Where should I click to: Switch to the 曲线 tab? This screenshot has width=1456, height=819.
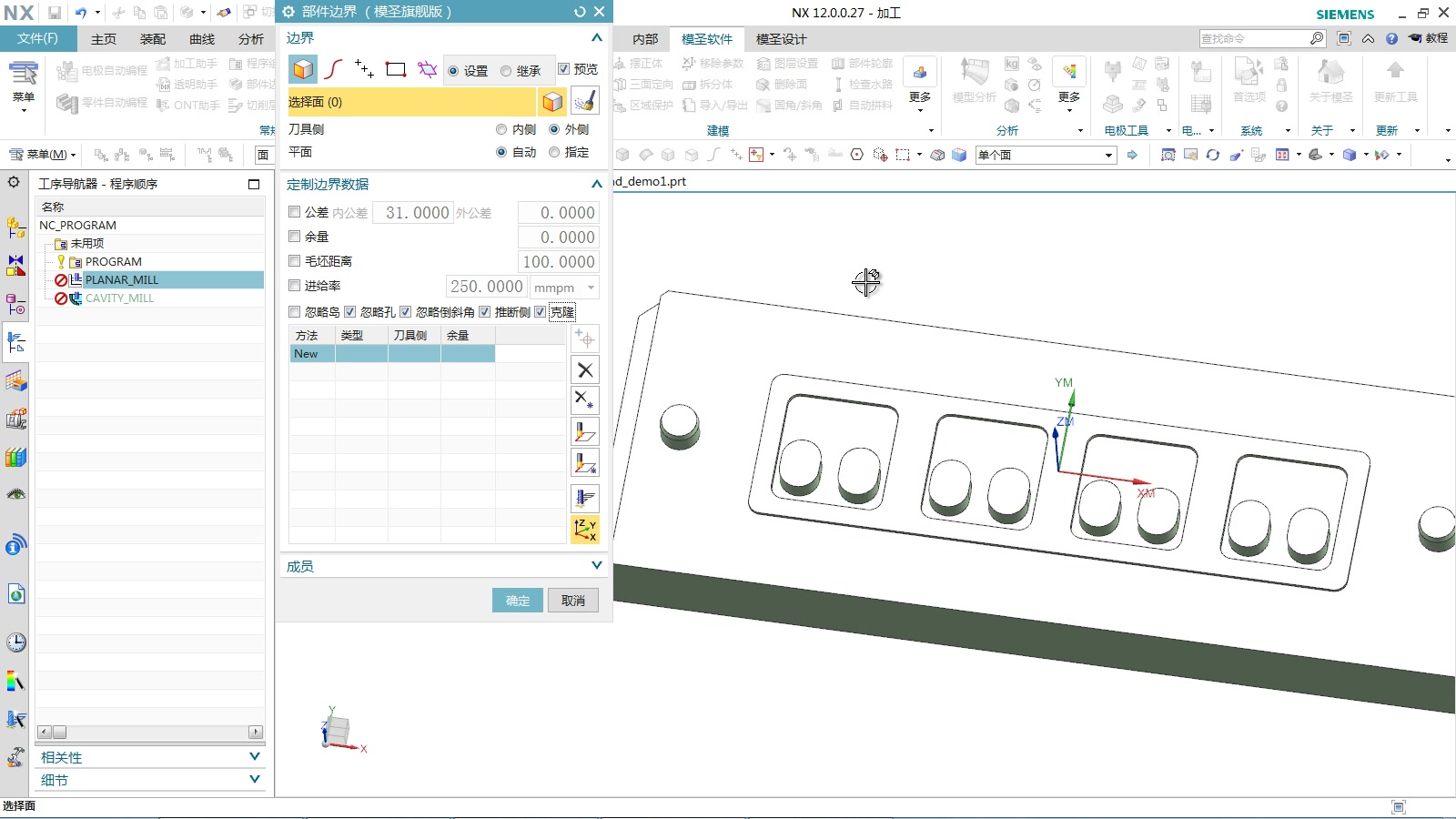202,39
